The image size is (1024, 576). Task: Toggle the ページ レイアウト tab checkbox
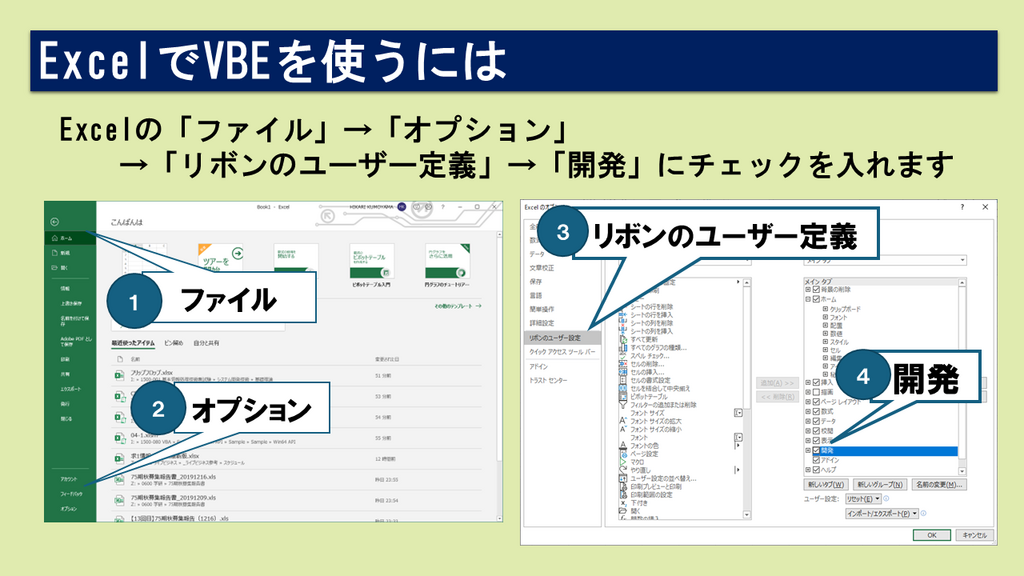click(816, 402)
